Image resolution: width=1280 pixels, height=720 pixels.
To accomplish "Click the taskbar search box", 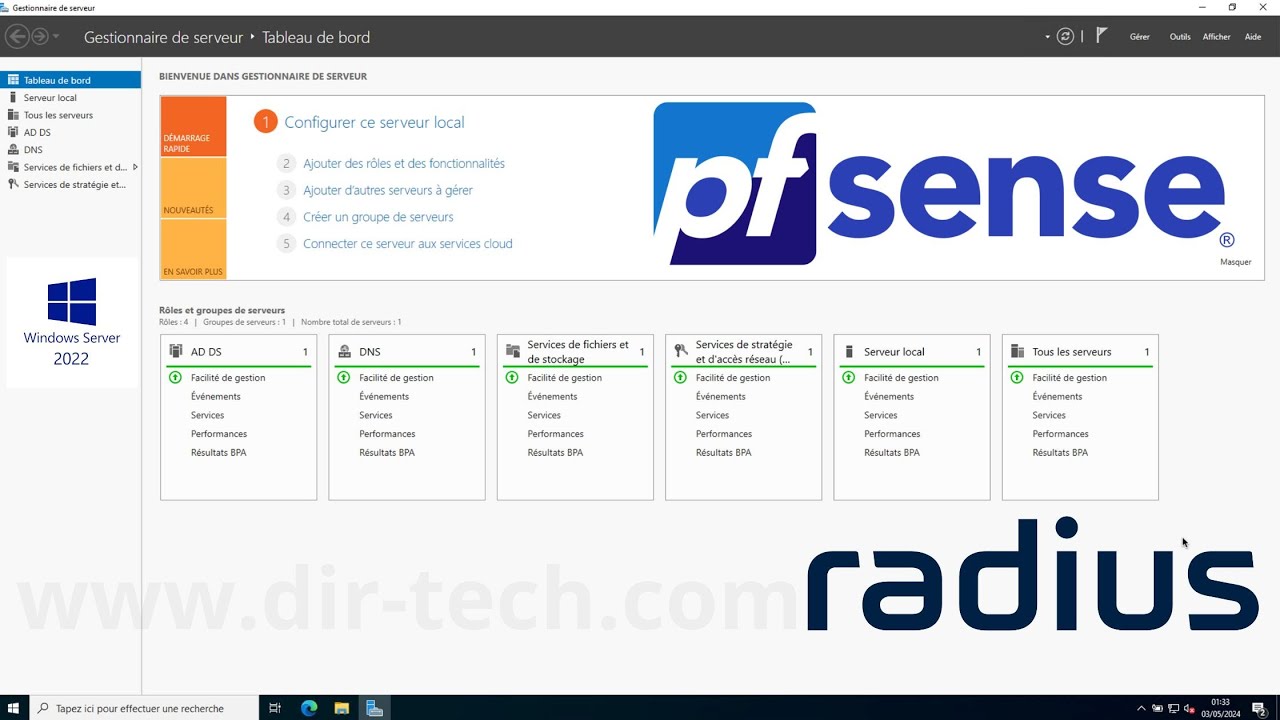I will click(x=145, y=708).
